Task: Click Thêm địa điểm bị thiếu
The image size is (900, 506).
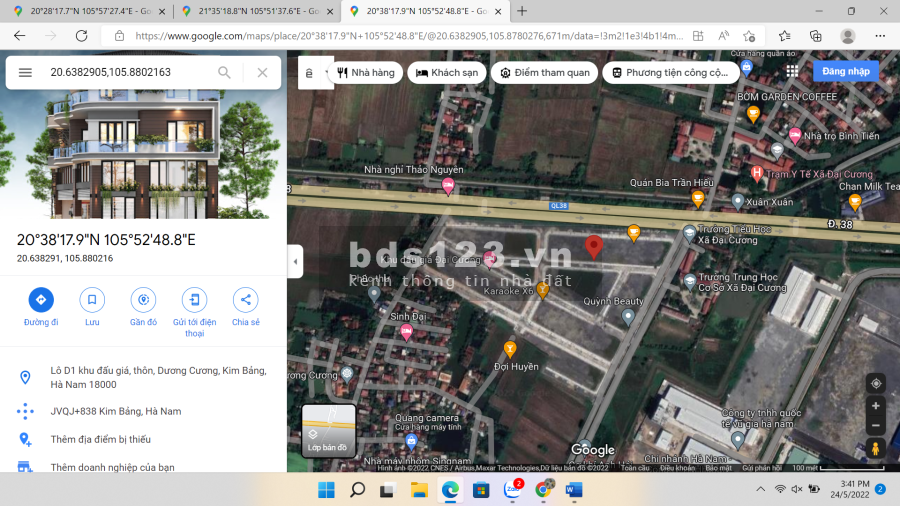Action: coord(100,439)
